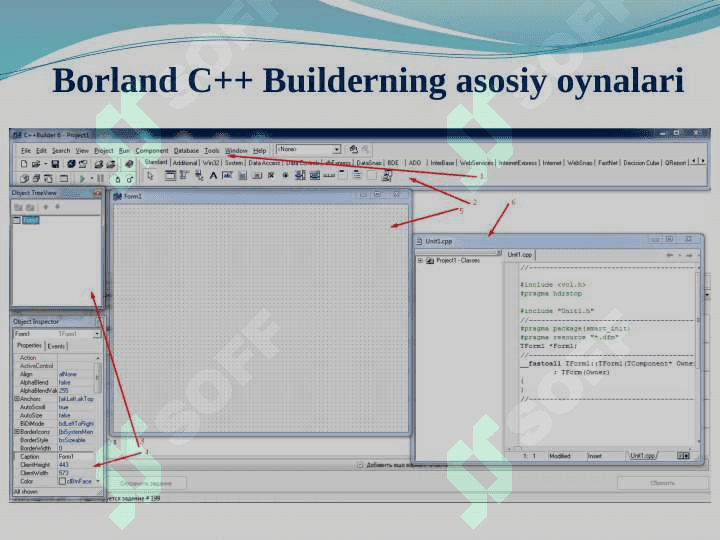Switch to the Win32 palette tab

(211, 163)
